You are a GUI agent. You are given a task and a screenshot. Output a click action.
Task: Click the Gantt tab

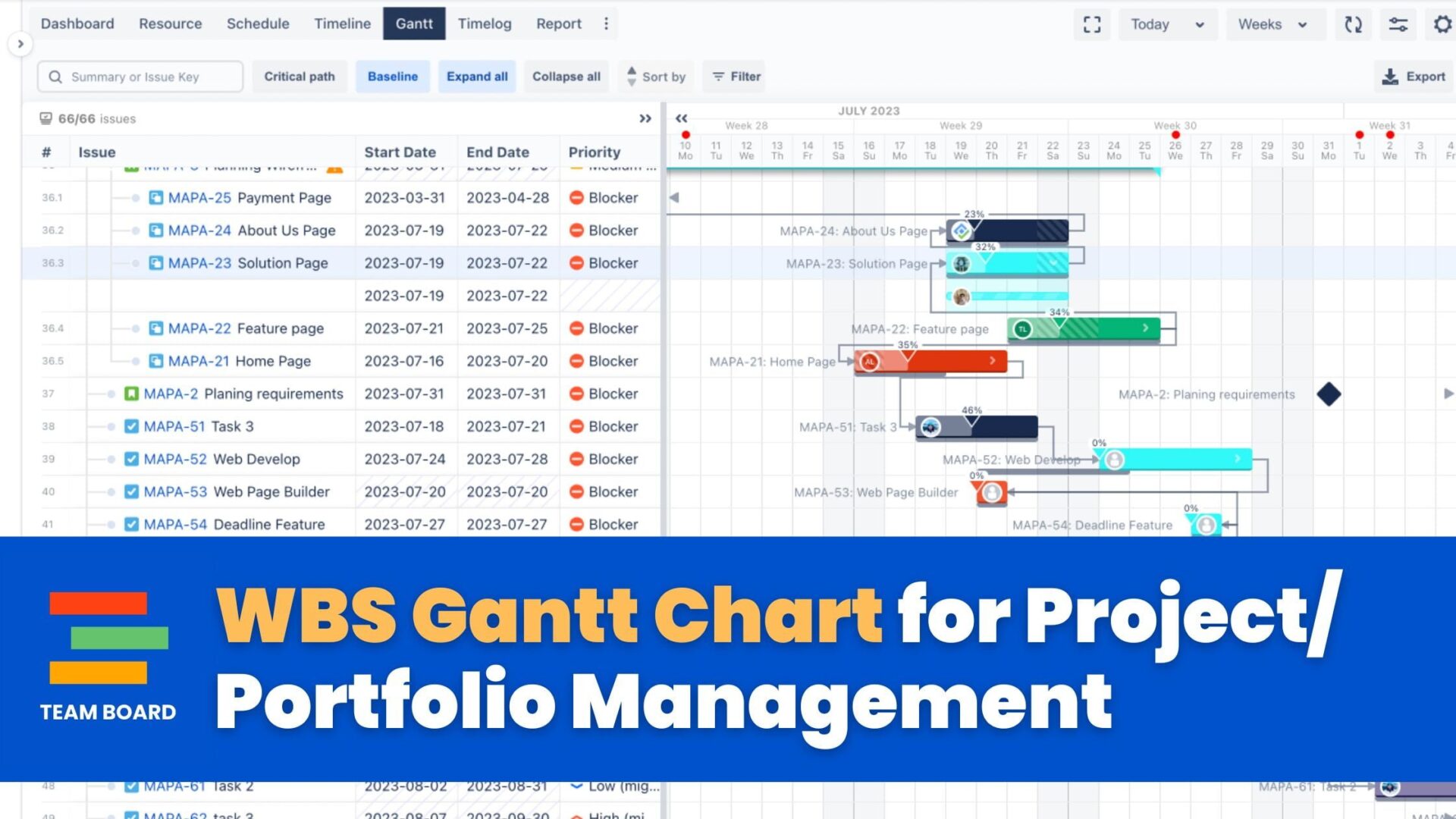414,22
